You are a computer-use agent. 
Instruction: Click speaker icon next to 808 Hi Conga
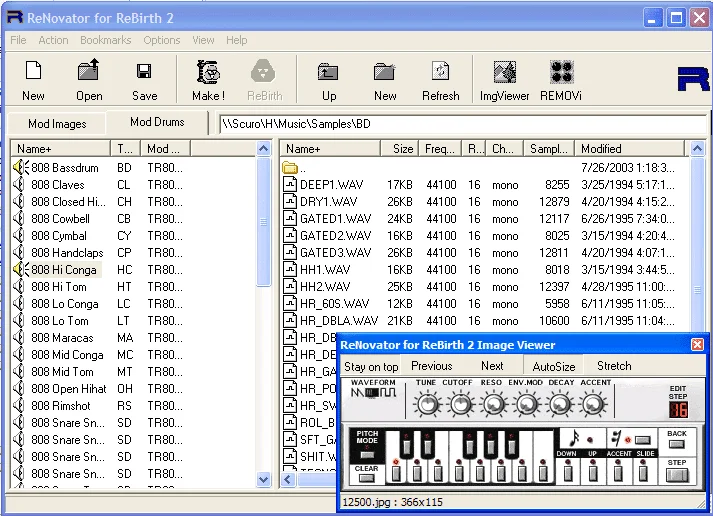[x=20, y=270]
